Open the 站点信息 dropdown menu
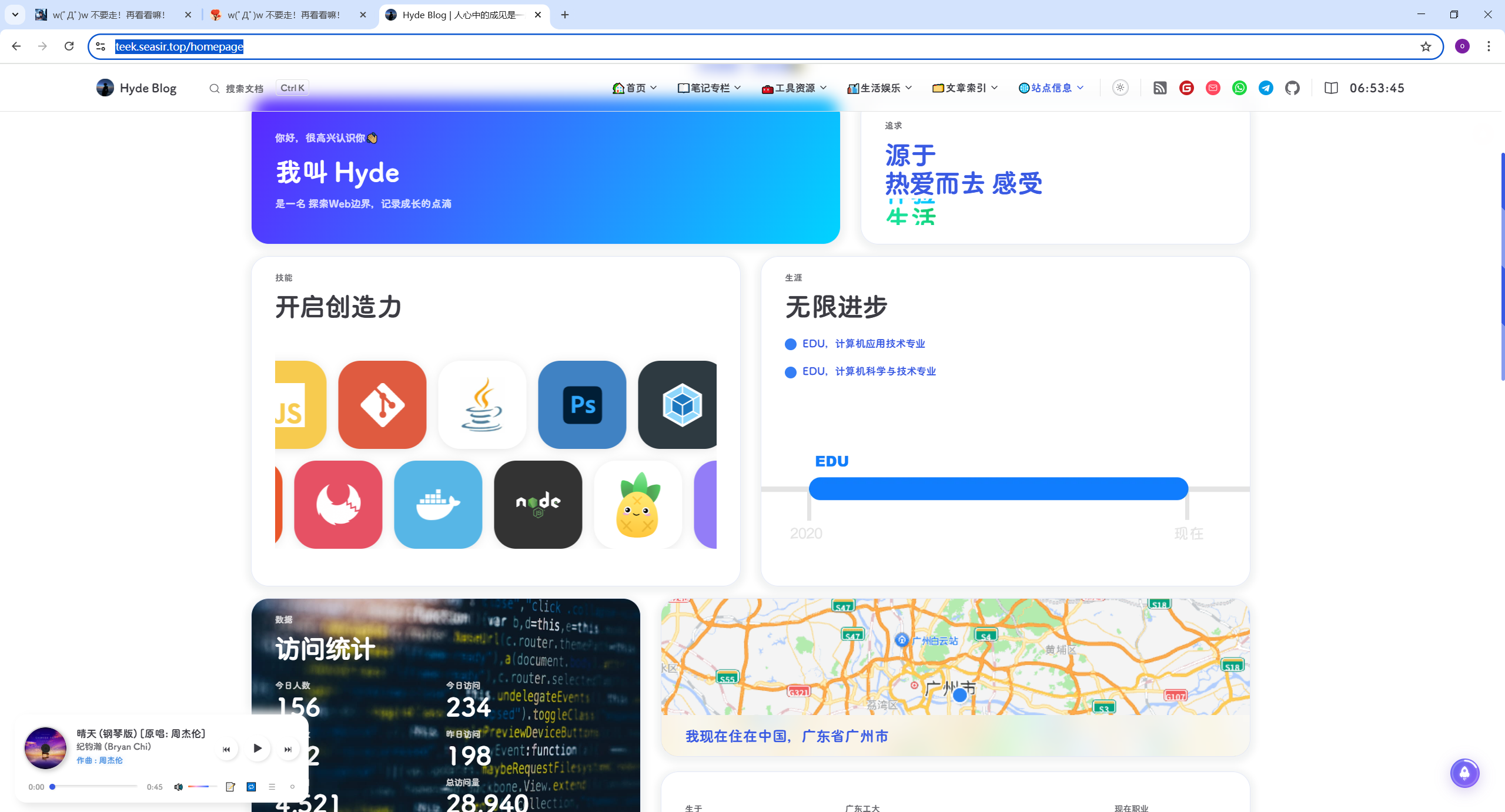This screenshot has height=812, width=1505. [x=1051, y=88]
